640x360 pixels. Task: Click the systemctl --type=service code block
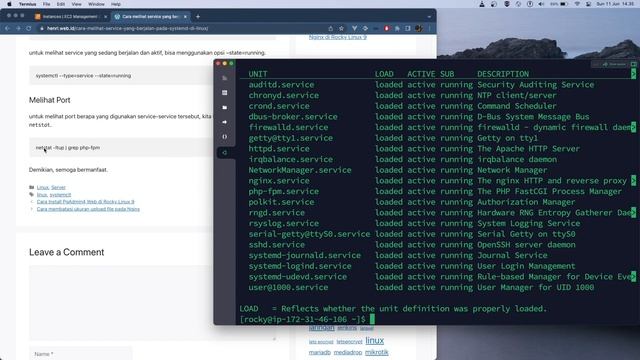click(x=121, y=76)
